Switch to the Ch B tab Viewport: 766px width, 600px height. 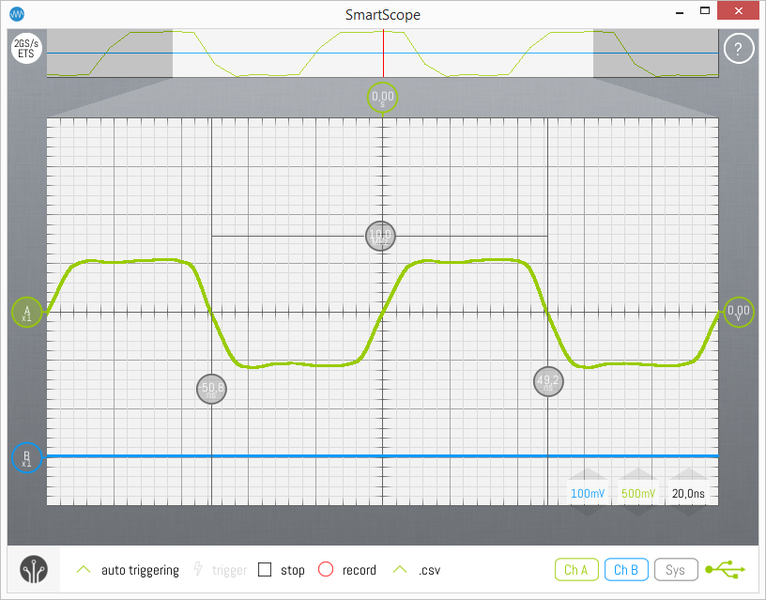point(626,570)
